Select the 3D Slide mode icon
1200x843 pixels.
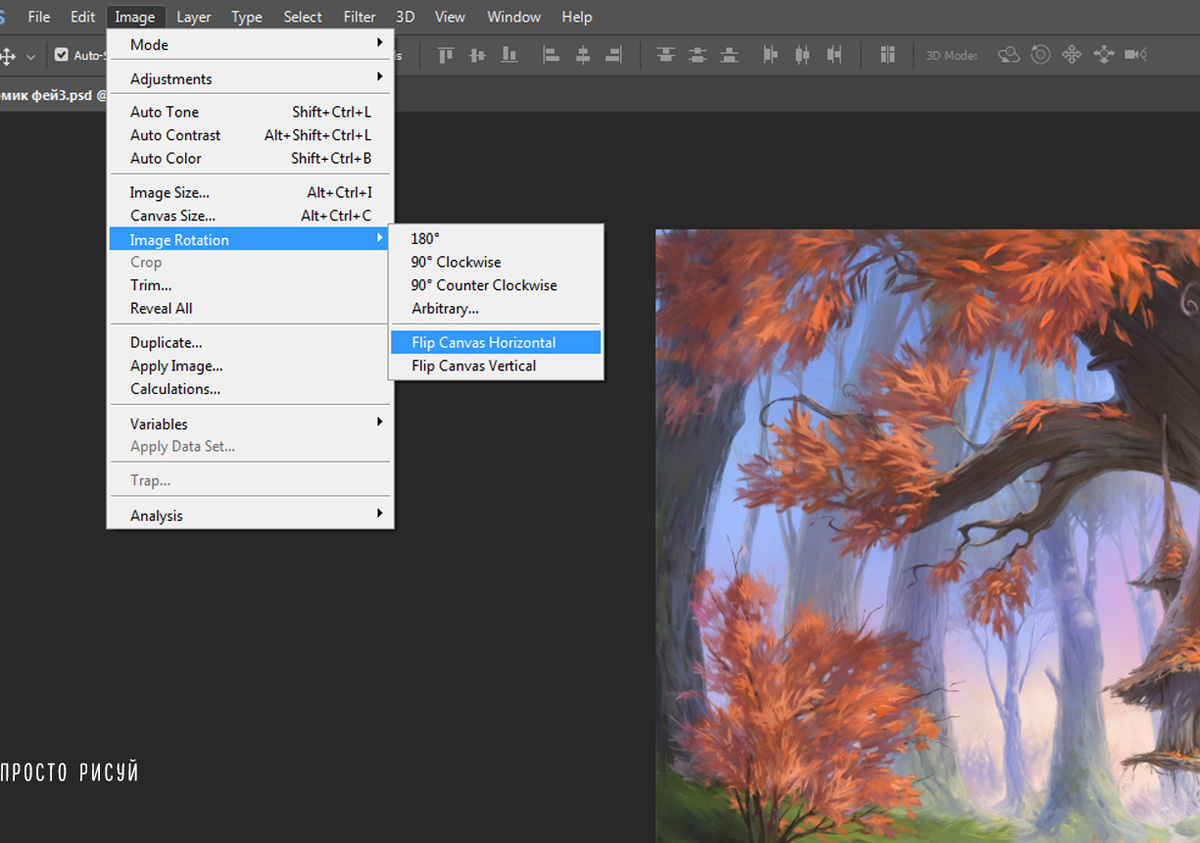tap(1104, 55)
